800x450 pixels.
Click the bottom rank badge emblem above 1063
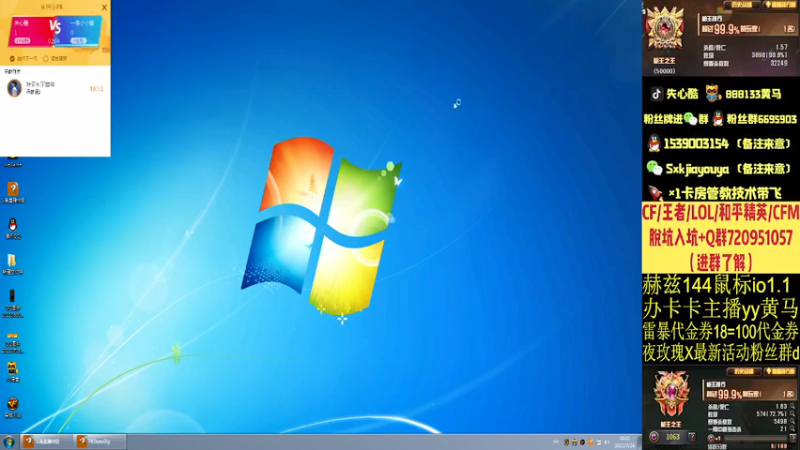click(x=670, y=394)
